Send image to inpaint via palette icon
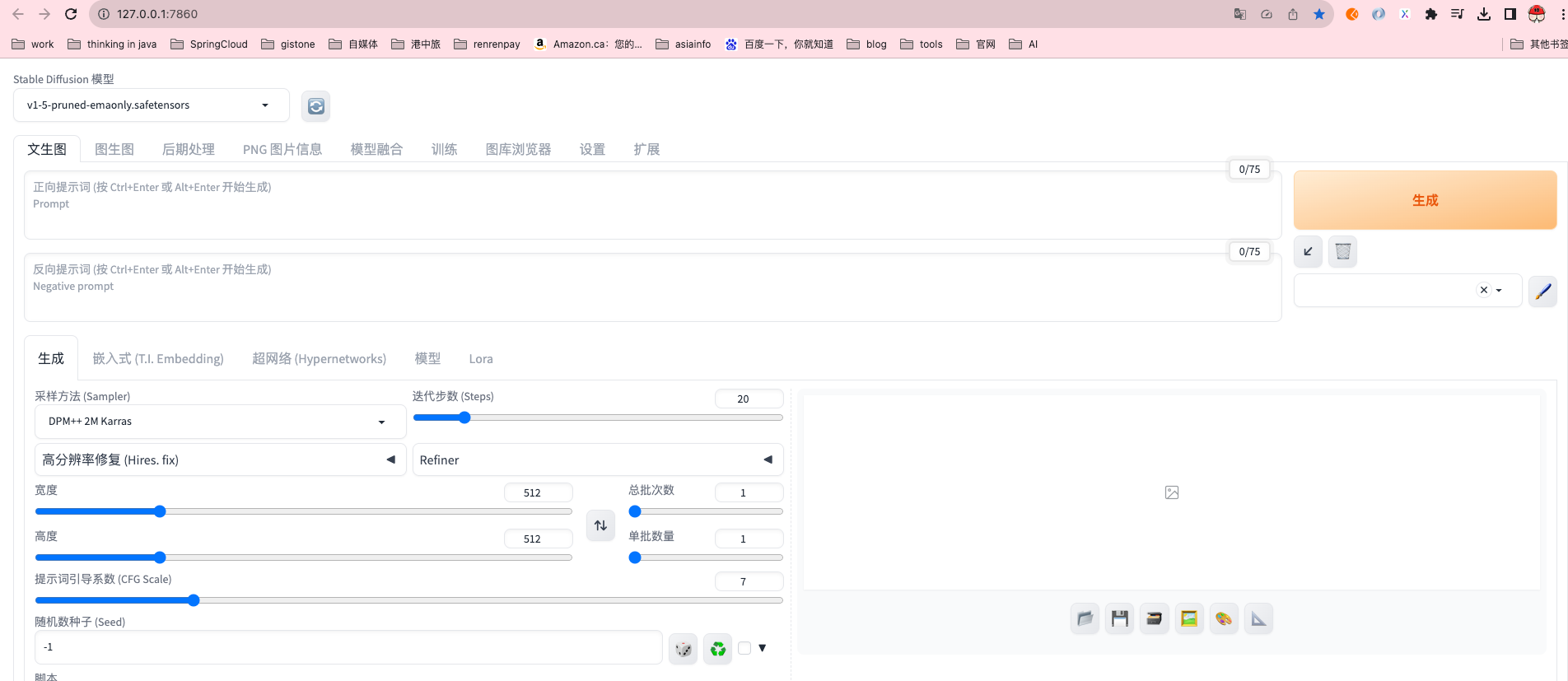Screen dimensions: 1568x681 [x=1224, y=618]
